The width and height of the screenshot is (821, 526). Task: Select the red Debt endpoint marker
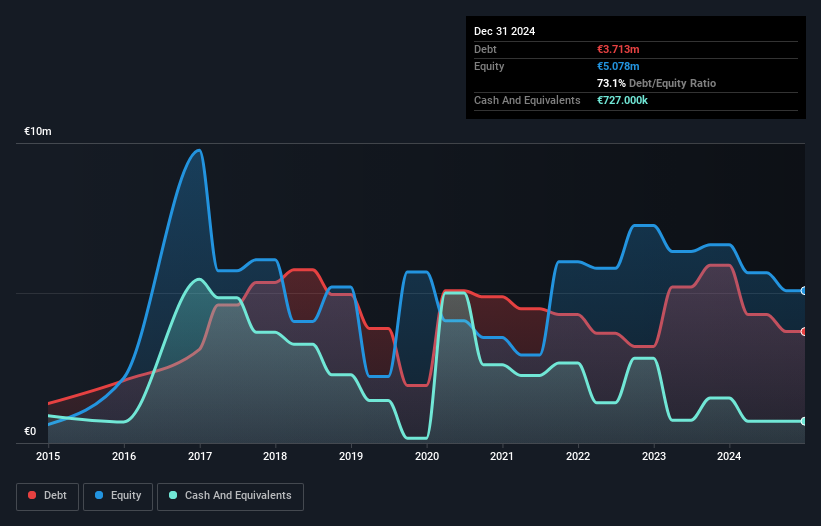click(x=804, y=331)
